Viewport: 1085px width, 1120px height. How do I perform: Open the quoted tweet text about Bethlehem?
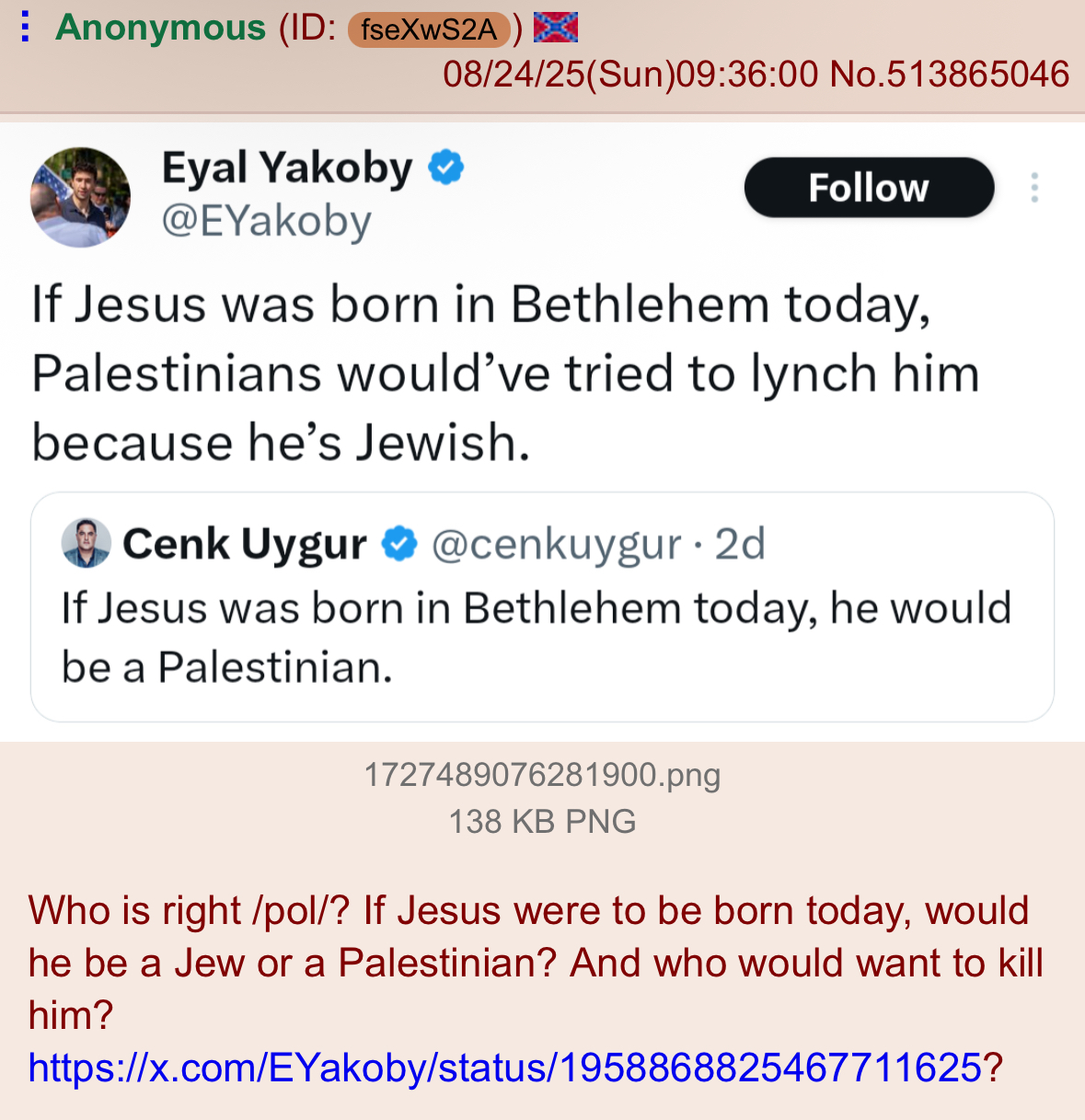pos(536,637)
